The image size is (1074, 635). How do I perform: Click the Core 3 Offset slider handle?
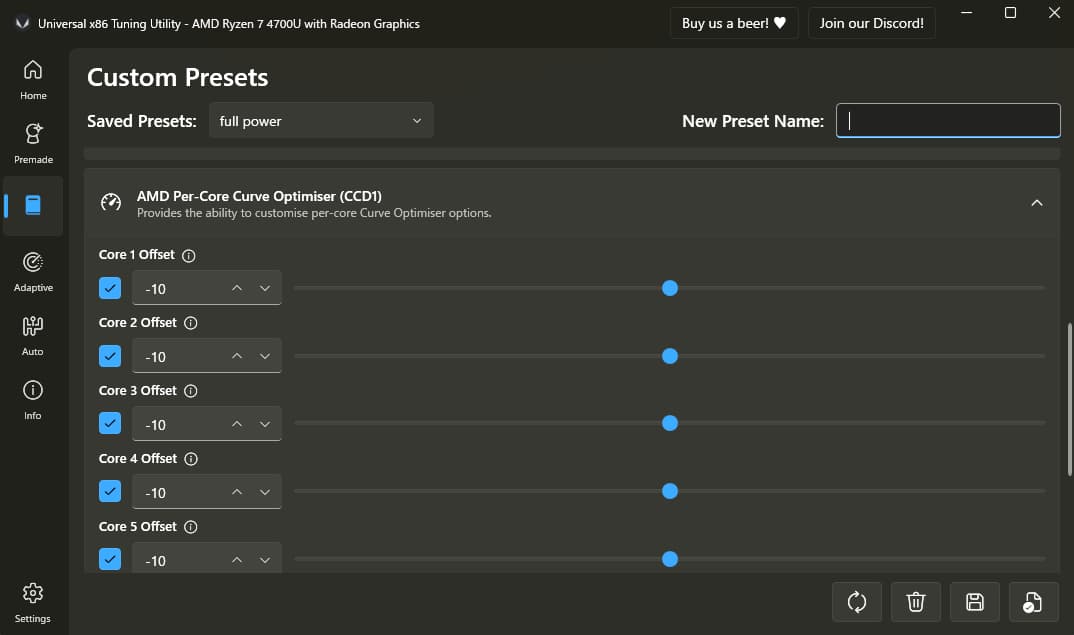pyautogui.click(x=670, y=423)
